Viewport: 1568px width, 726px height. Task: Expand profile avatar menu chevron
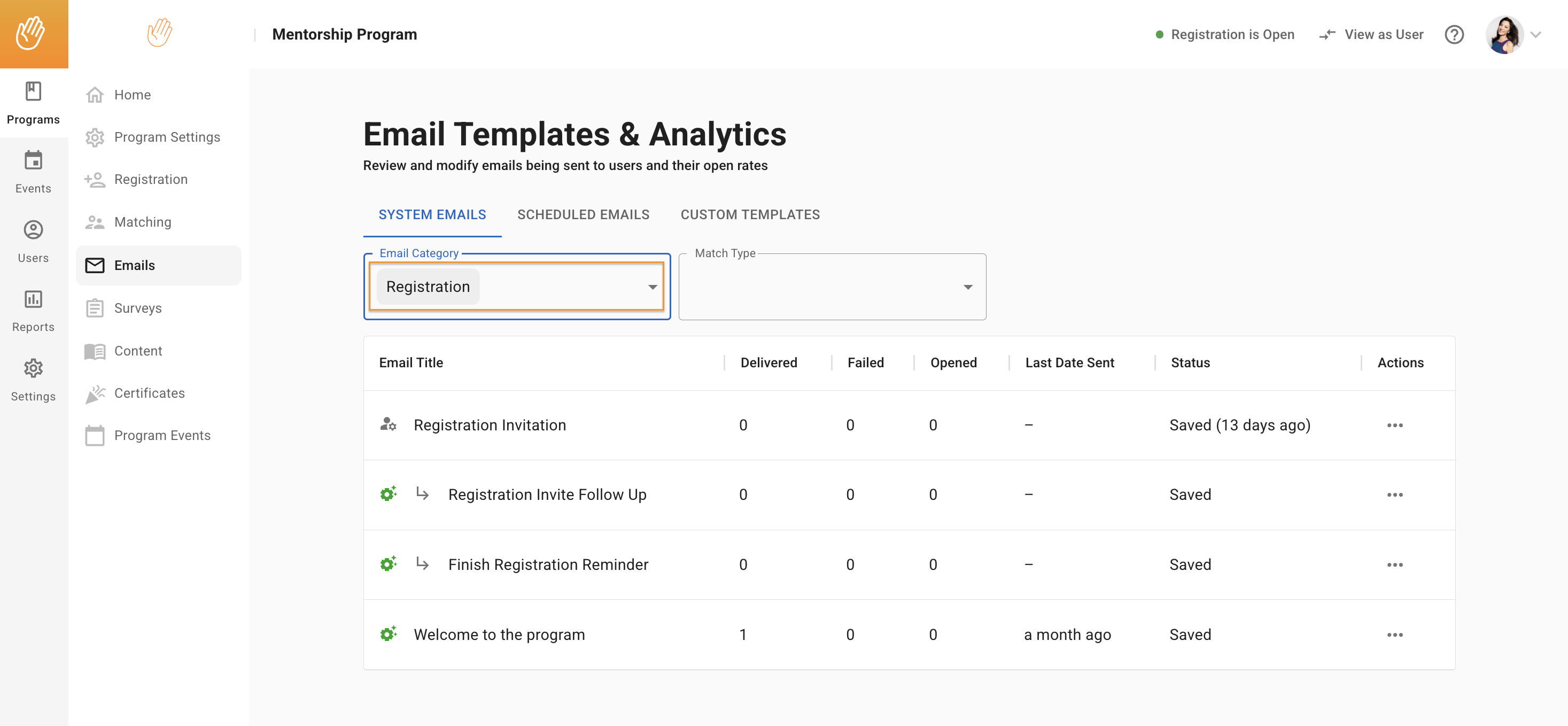point(1536,35)
